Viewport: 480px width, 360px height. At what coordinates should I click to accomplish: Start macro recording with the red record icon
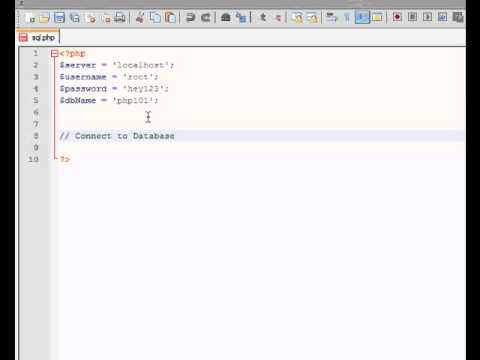click(x=397, y=18)
